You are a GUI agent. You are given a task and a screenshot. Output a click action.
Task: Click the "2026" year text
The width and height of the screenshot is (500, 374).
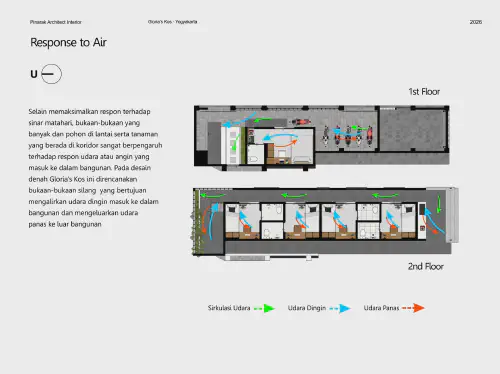click(x=476, y=22)
